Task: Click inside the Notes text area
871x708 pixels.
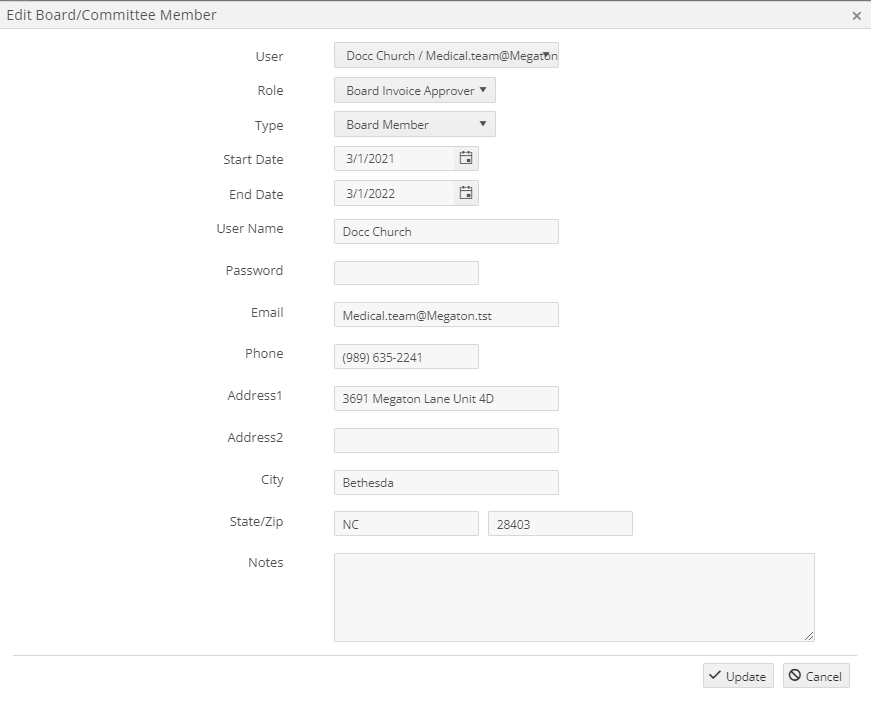Action: tap(574, 597)
